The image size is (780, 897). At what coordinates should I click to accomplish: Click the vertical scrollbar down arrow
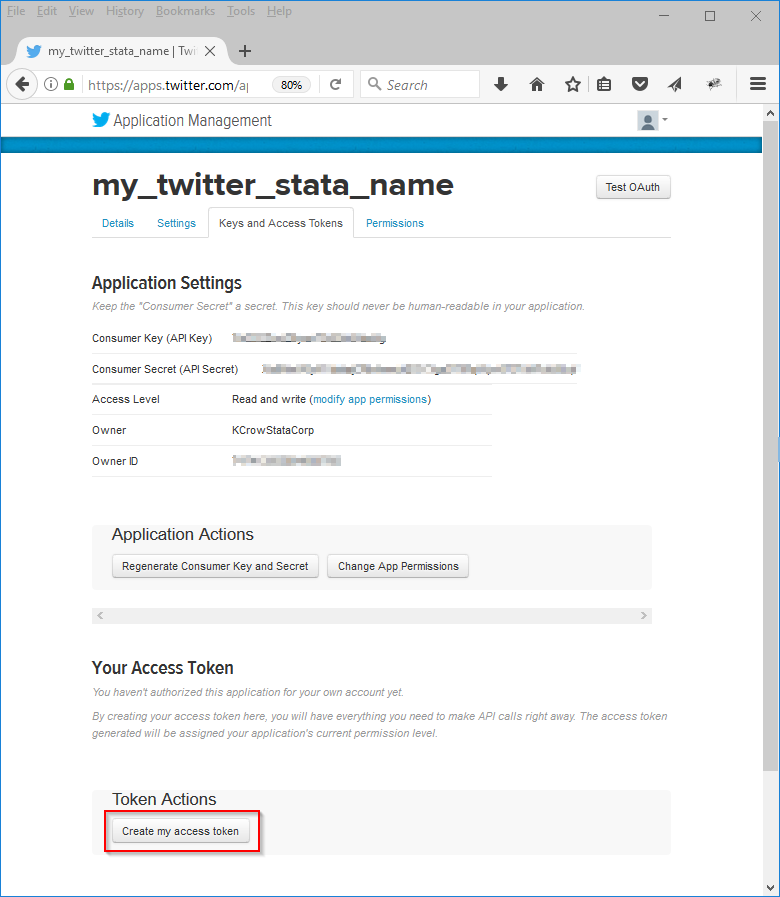coord(770,888)
